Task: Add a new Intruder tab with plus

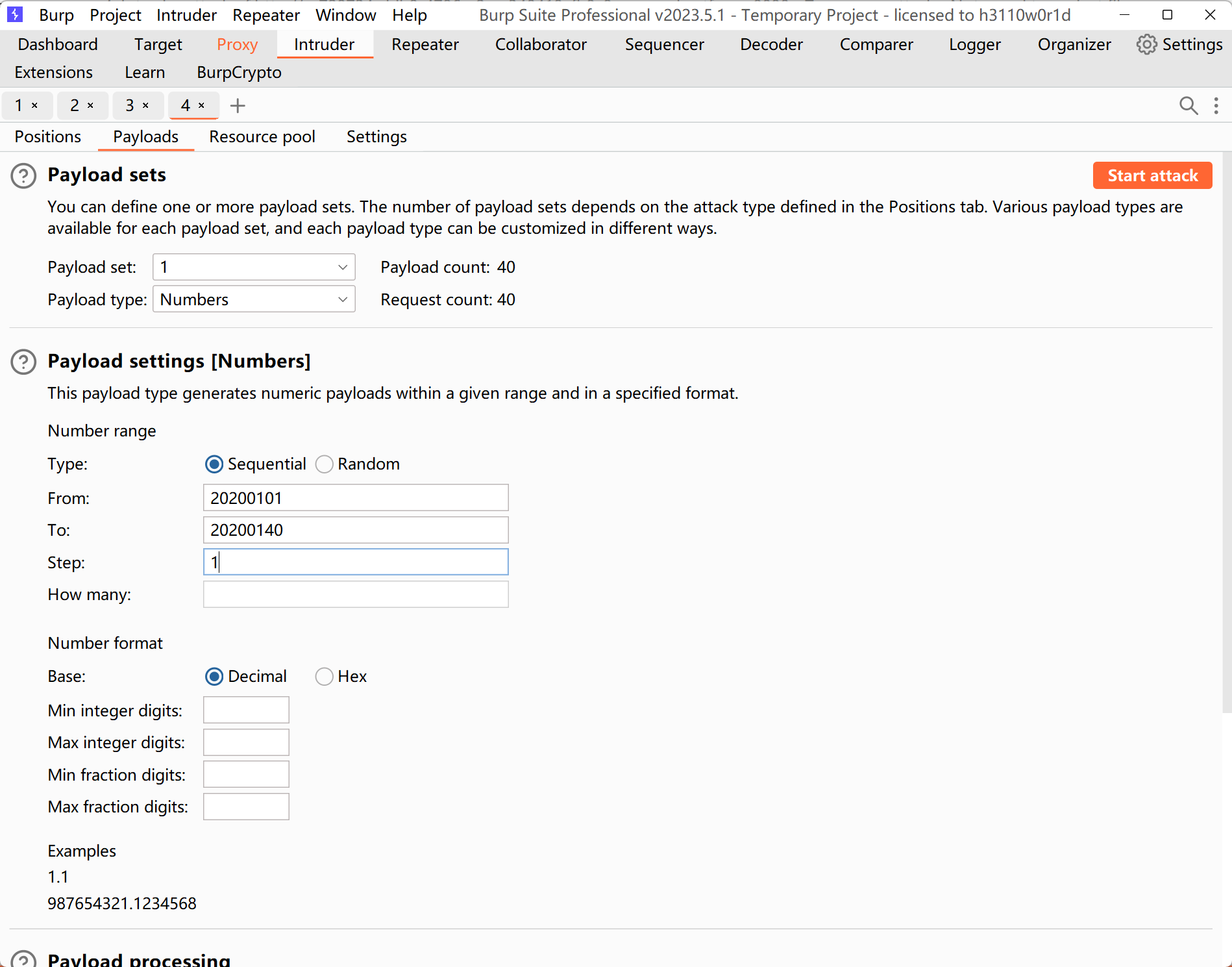Action: point(238,105)
